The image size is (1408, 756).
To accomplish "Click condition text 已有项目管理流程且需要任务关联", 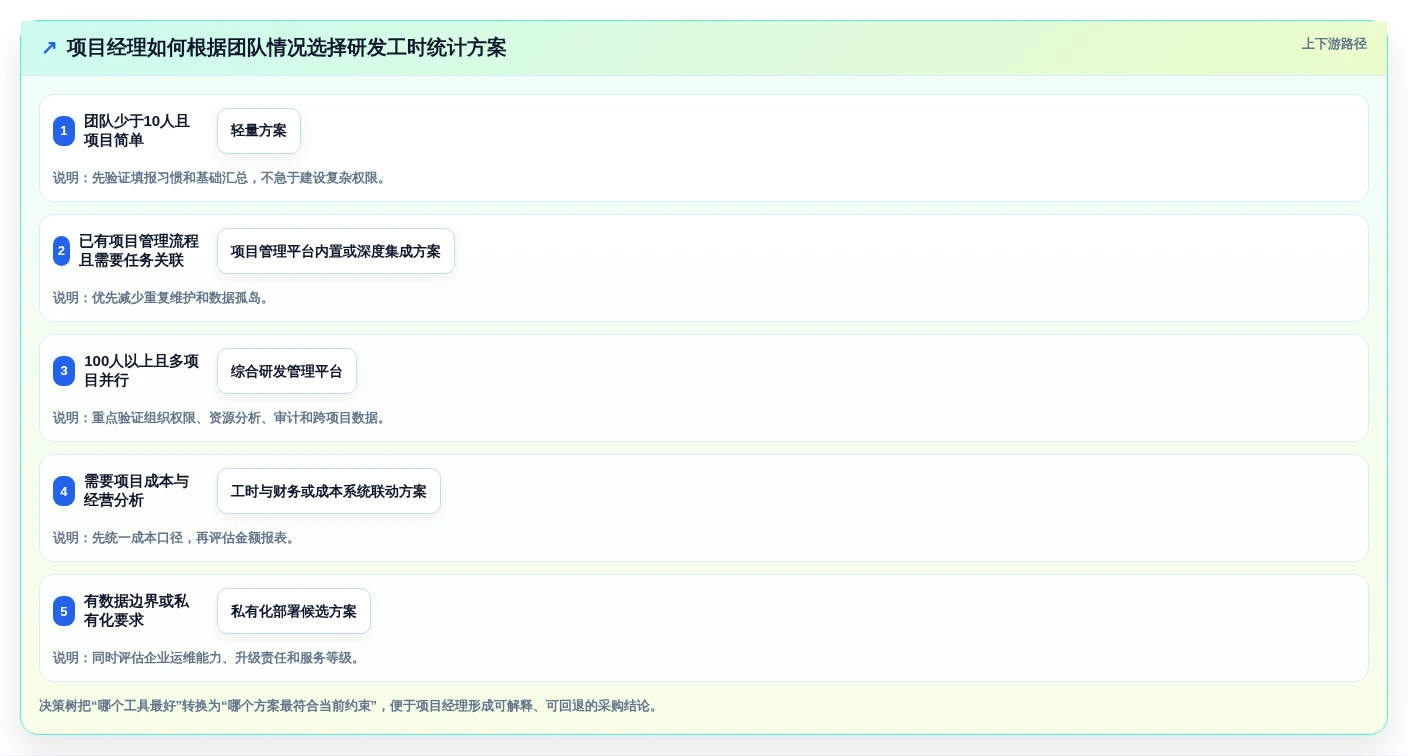I will tap(139, 251).
